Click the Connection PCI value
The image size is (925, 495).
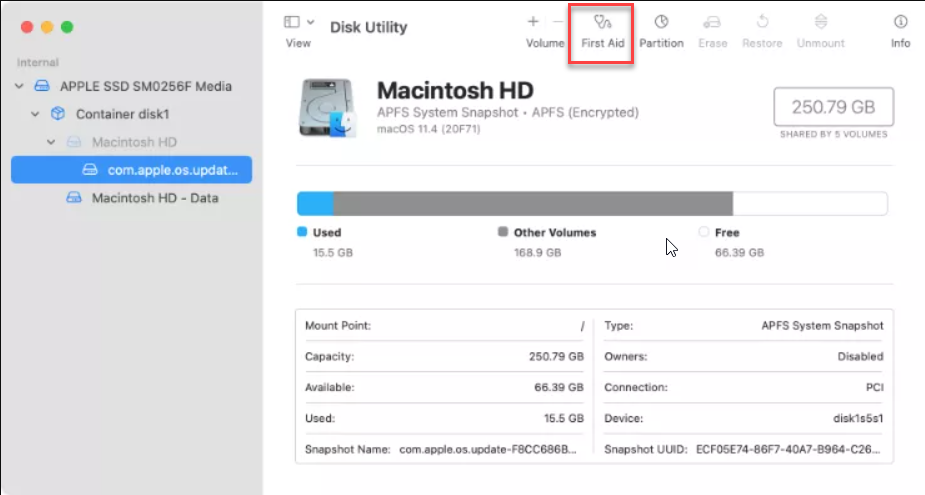(874, 388)
